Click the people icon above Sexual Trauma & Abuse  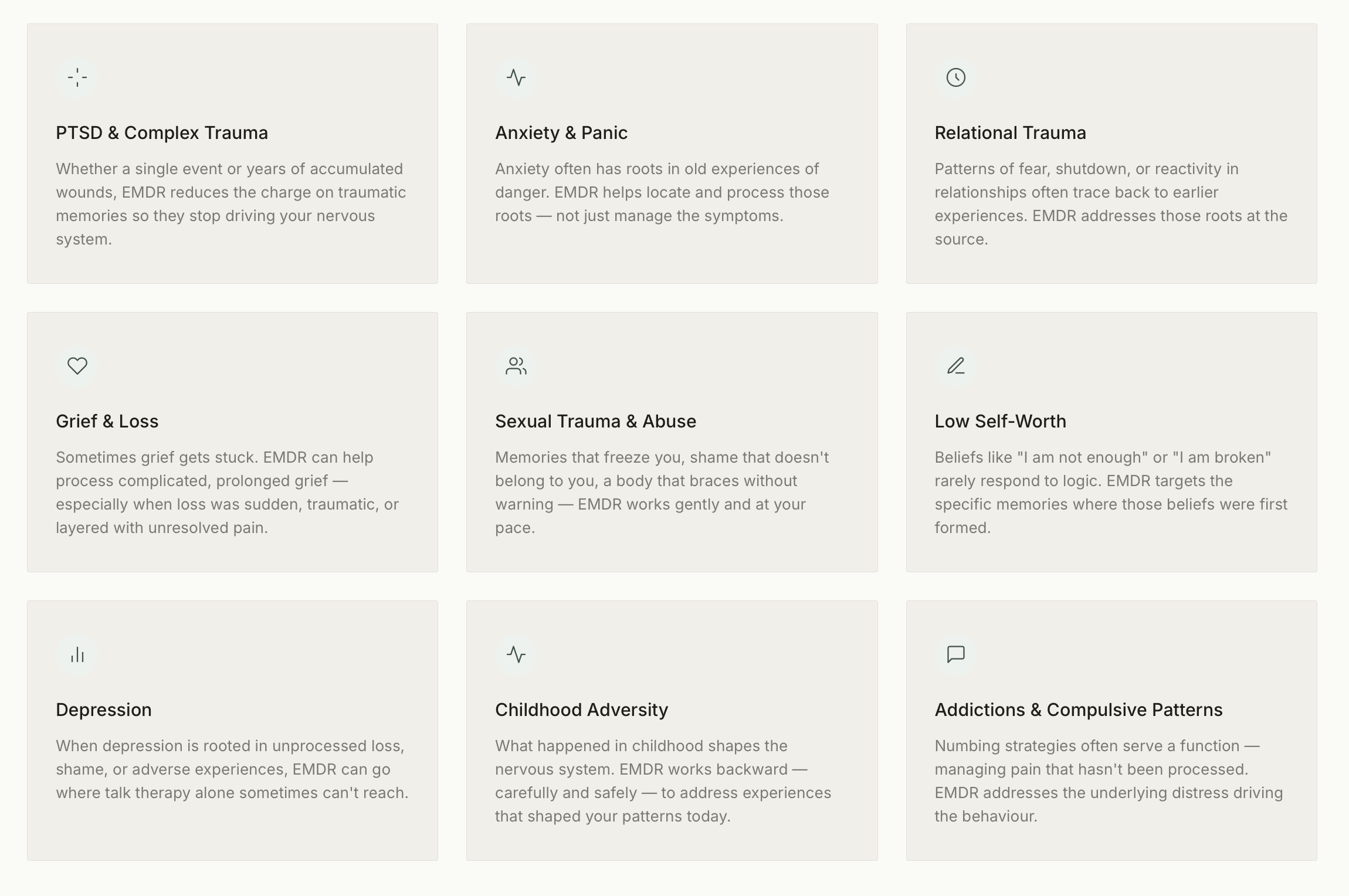516,366
